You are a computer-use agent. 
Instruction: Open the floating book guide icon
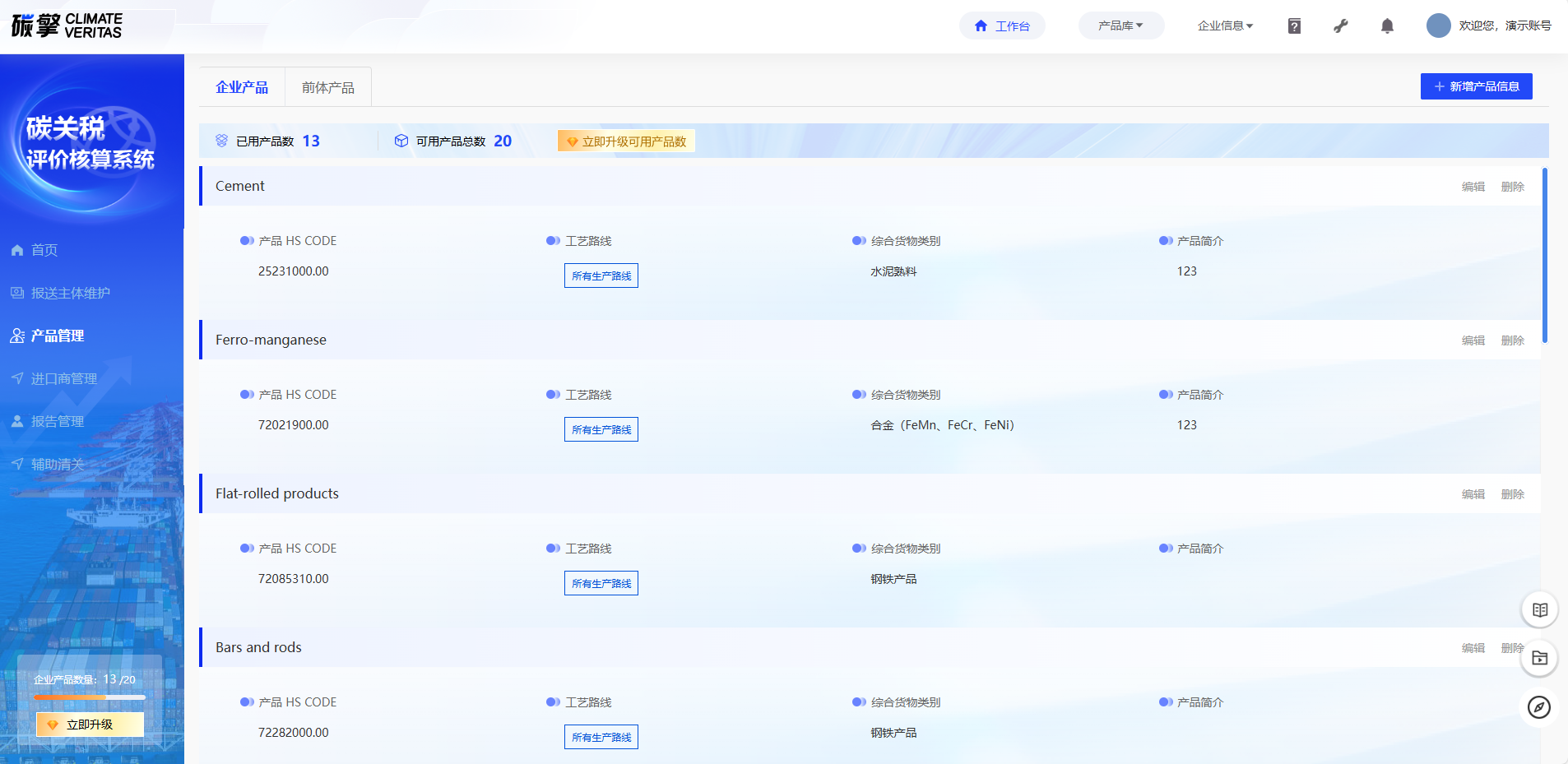[1539, 610]
